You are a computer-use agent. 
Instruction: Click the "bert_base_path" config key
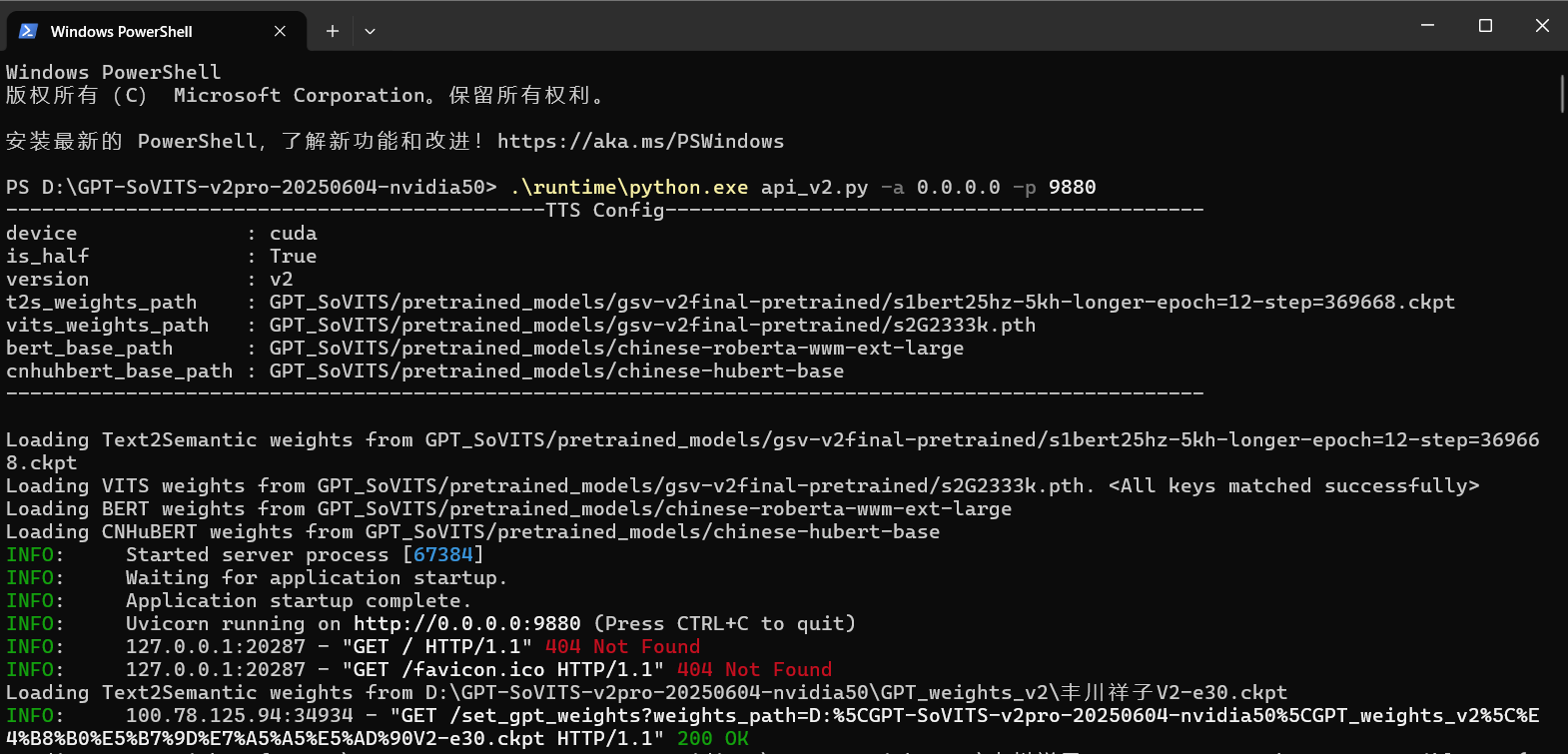tap(90, 348)
